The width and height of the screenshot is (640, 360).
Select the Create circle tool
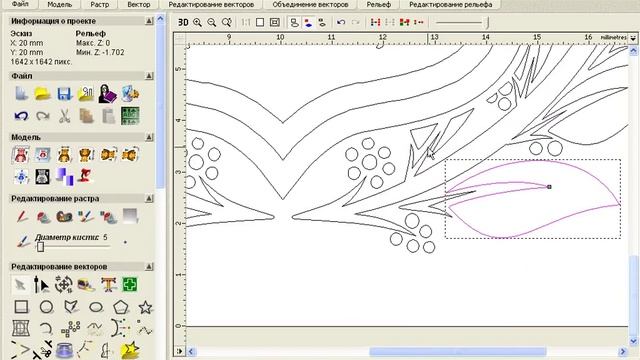click(x=46, y=307)
